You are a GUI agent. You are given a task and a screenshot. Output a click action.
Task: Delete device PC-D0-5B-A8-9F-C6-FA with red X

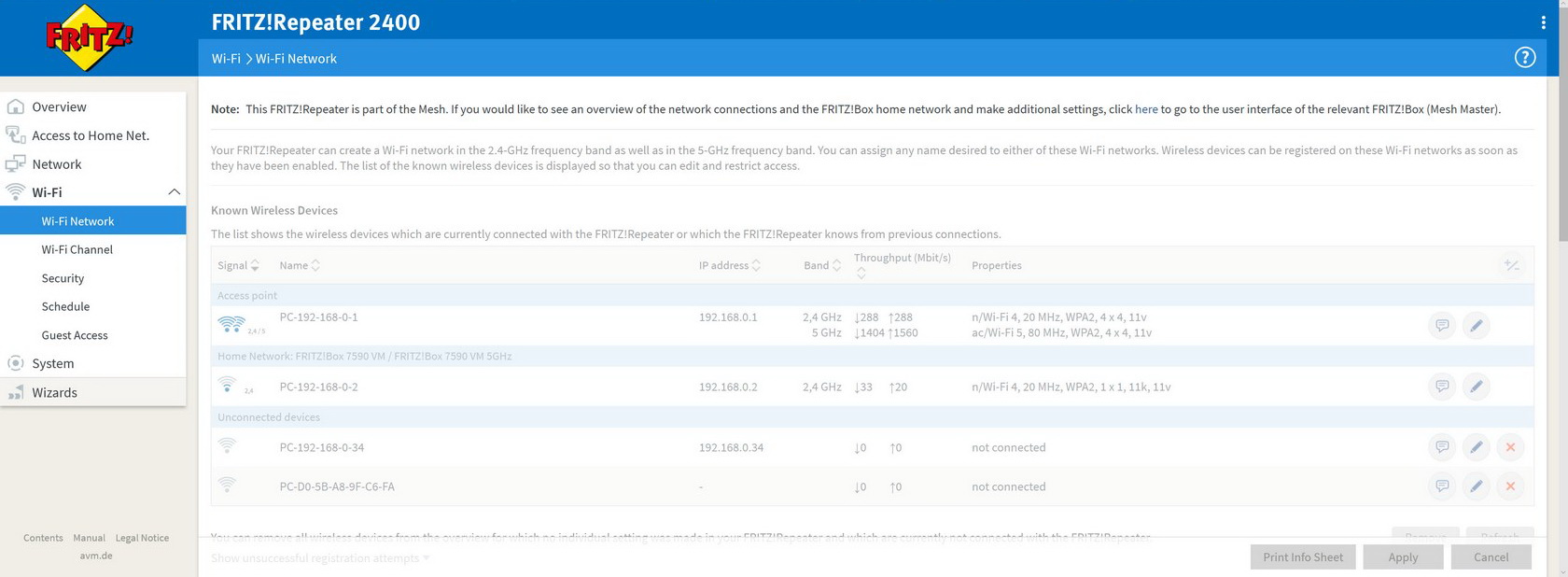pos(1510,486)
